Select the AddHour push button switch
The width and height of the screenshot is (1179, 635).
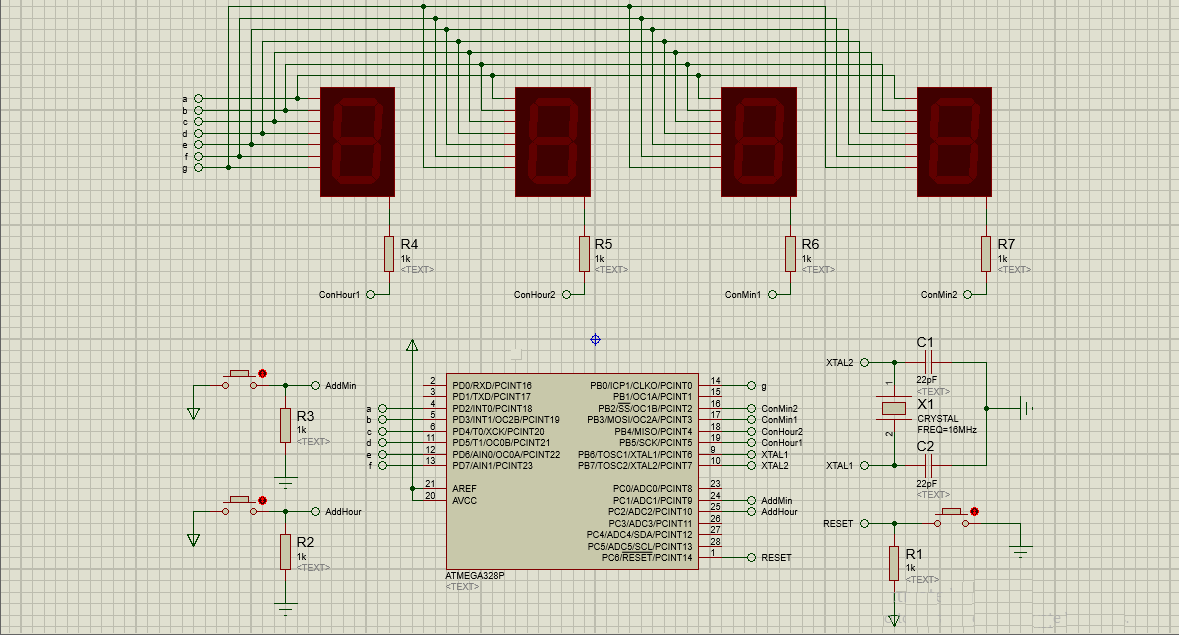click(x=240, y=505)
